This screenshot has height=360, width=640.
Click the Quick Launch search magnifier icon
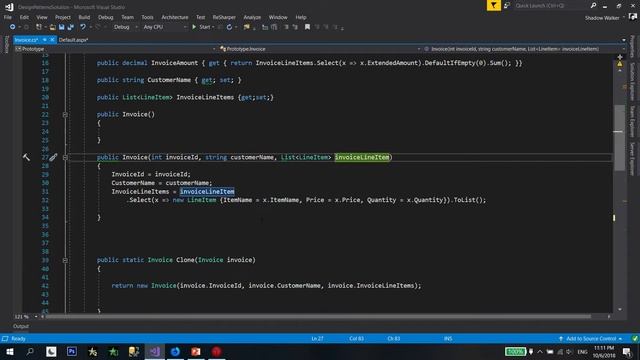point(593,6)
